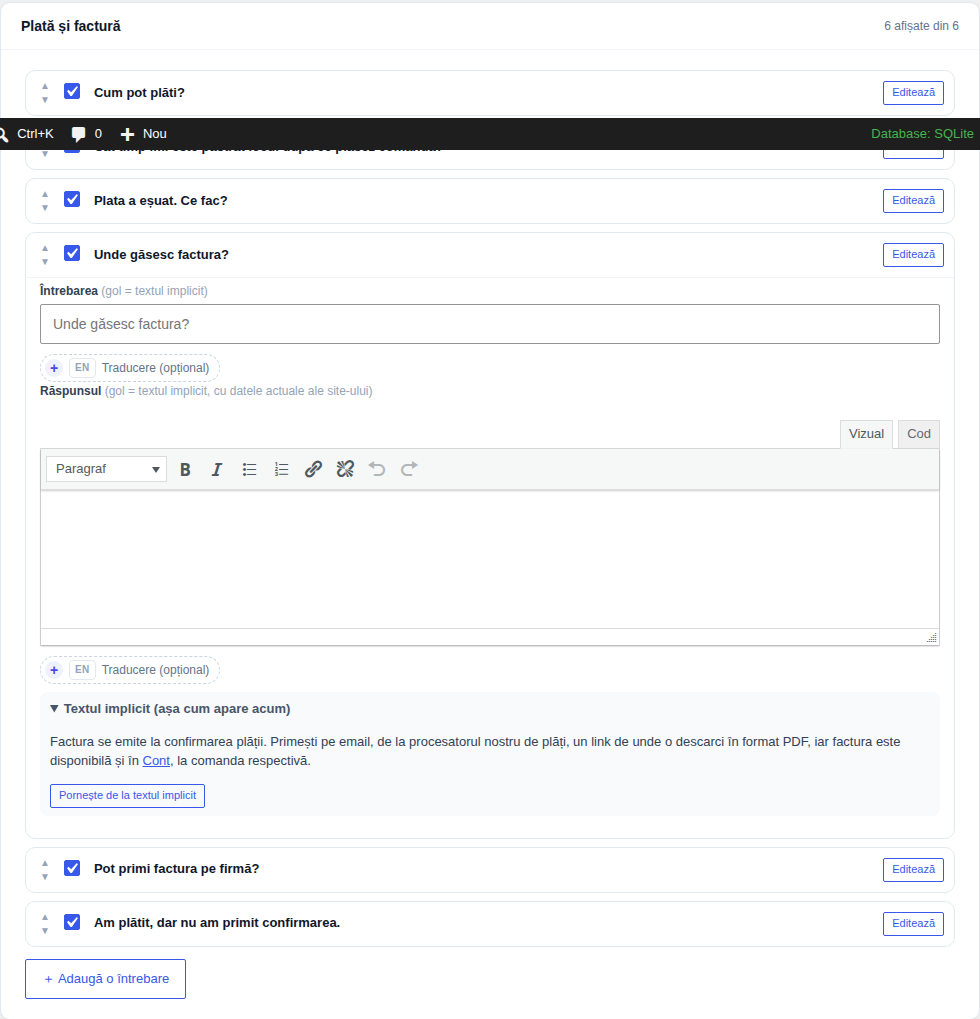Insert a bulleted list in the editor
This screenshot has height=1019, width=980.
249,469
